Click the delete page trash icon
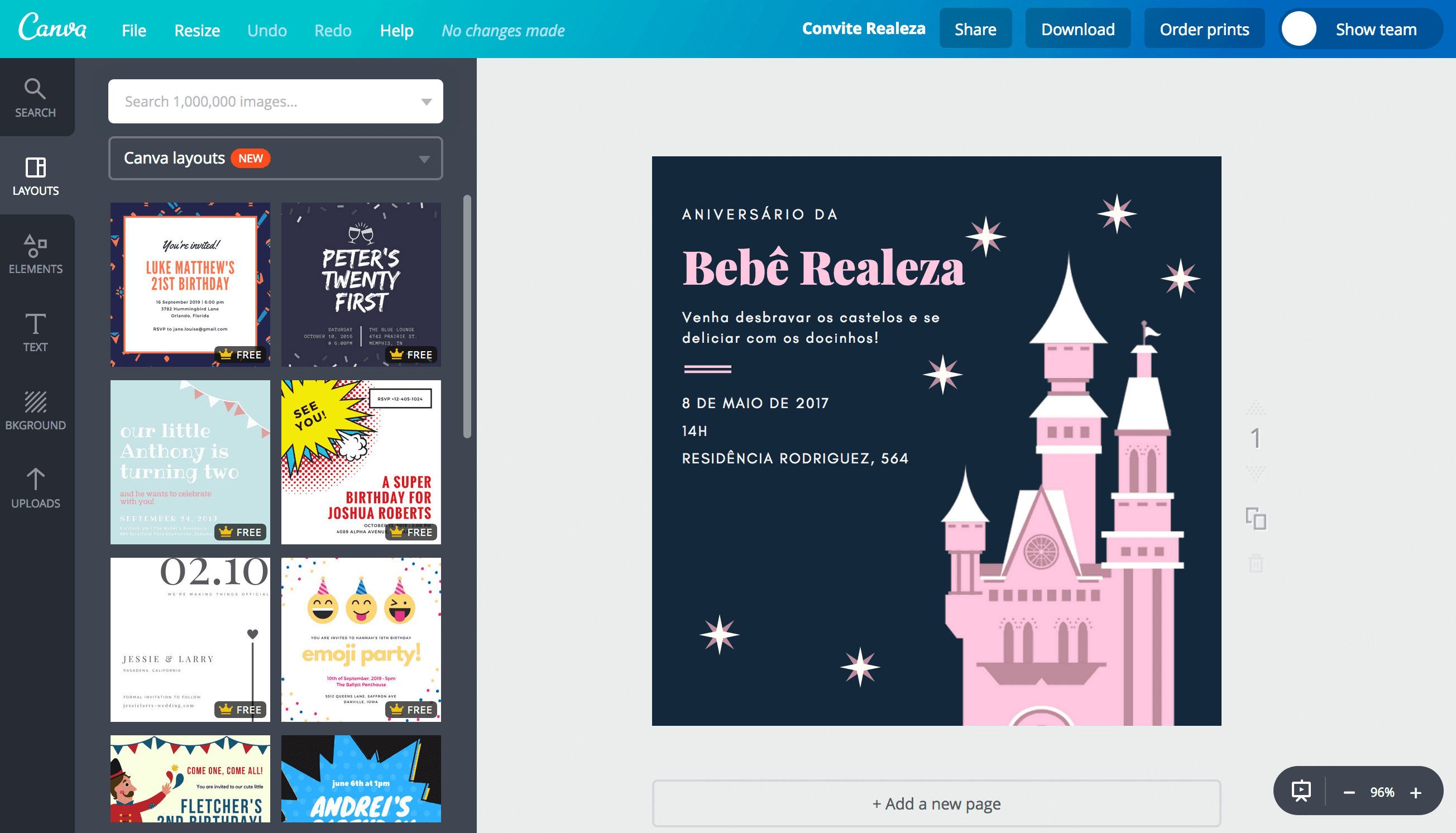Screen dimensions: 1456x833 [x=1256, y=563]
